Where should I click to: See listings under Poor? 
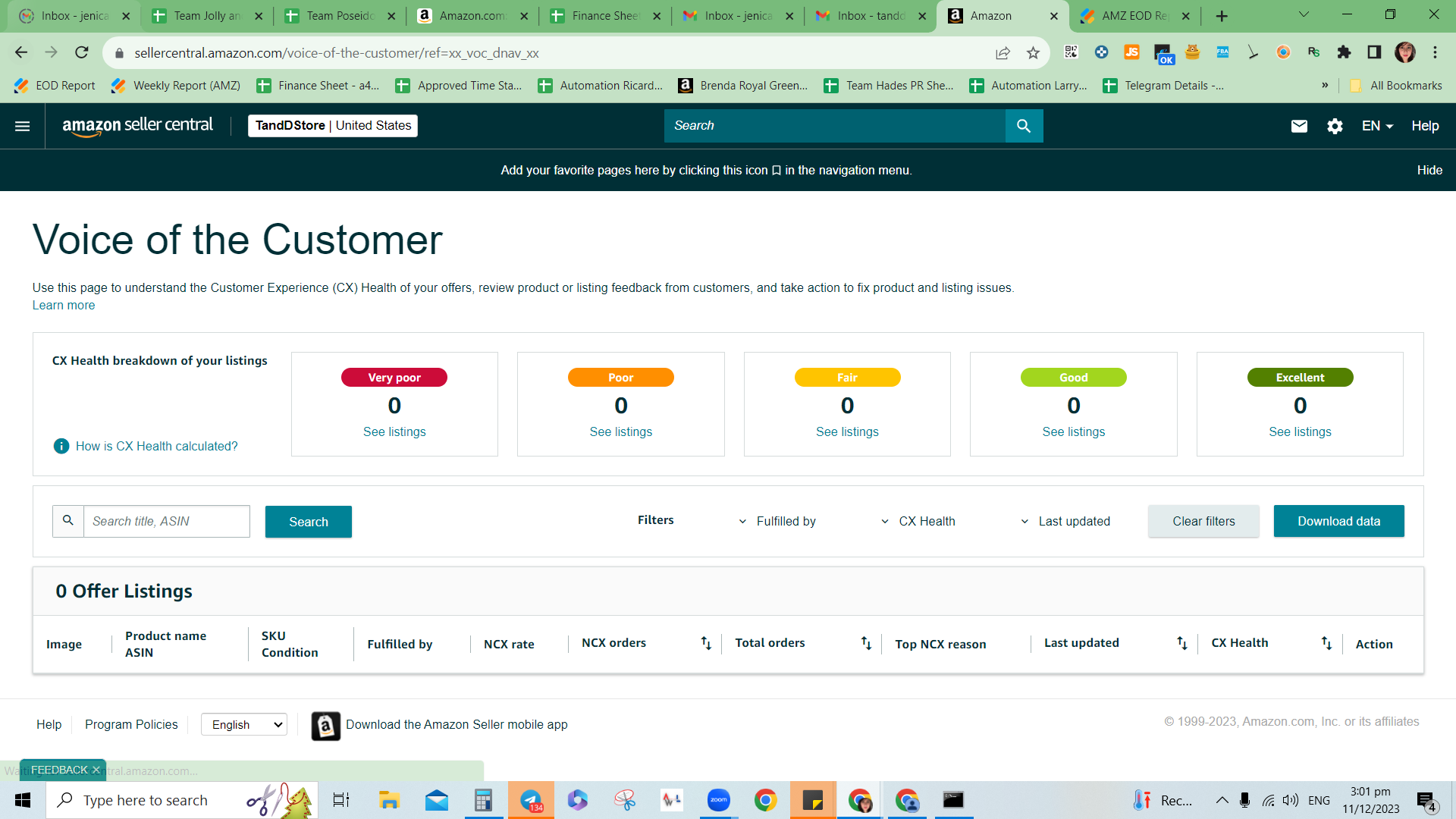(621, 431)
